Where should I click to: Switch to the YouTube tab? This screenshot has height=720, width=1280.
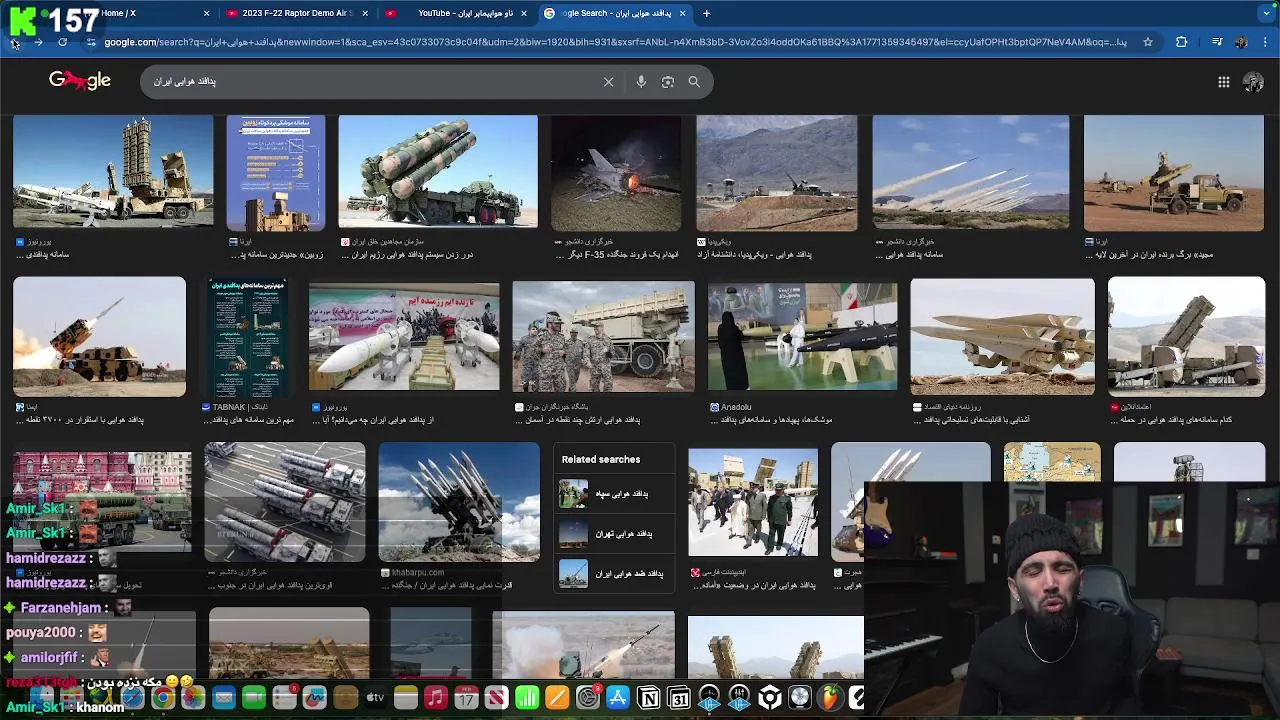(x=455, y=13)
